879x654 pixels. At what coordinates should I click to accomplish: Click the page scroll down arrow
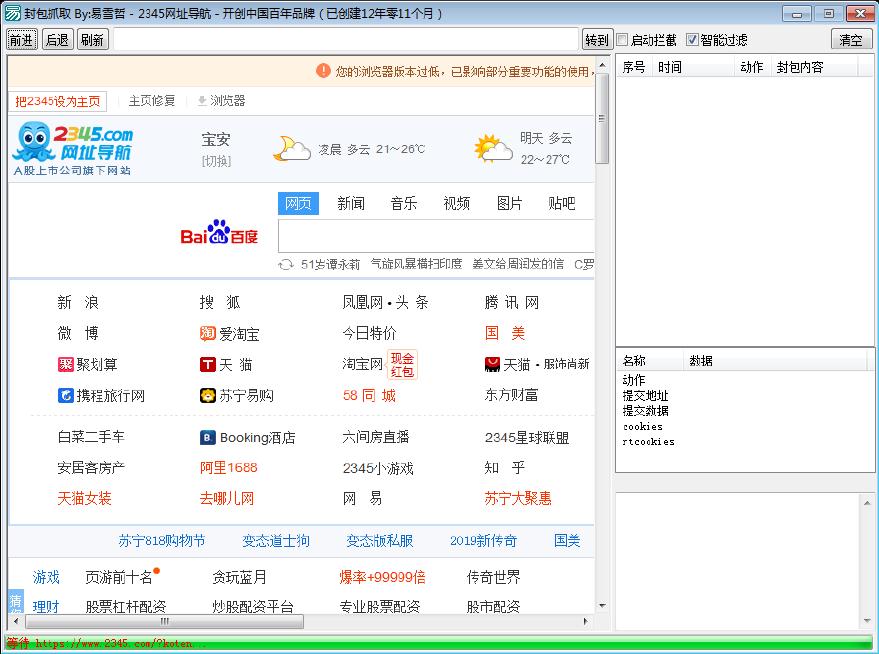tap(602, 605)
